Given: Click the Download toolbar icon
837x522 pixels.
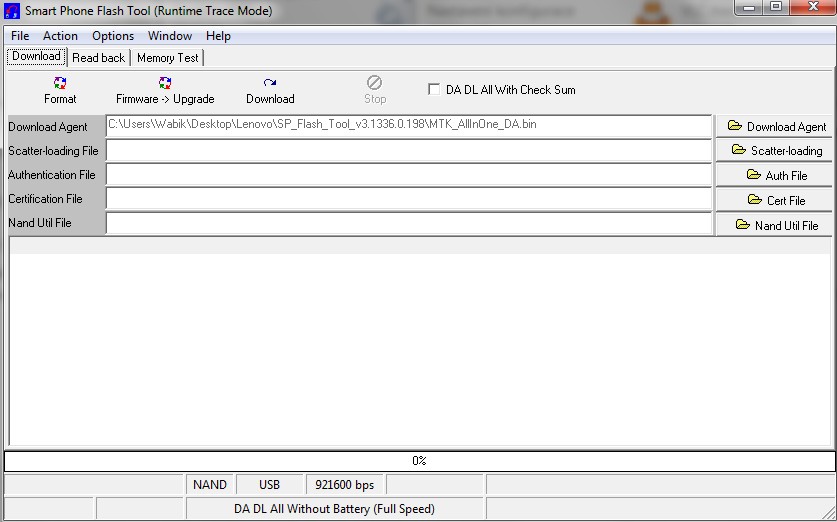Looking at the screenshot, I should tap(270, 83).
